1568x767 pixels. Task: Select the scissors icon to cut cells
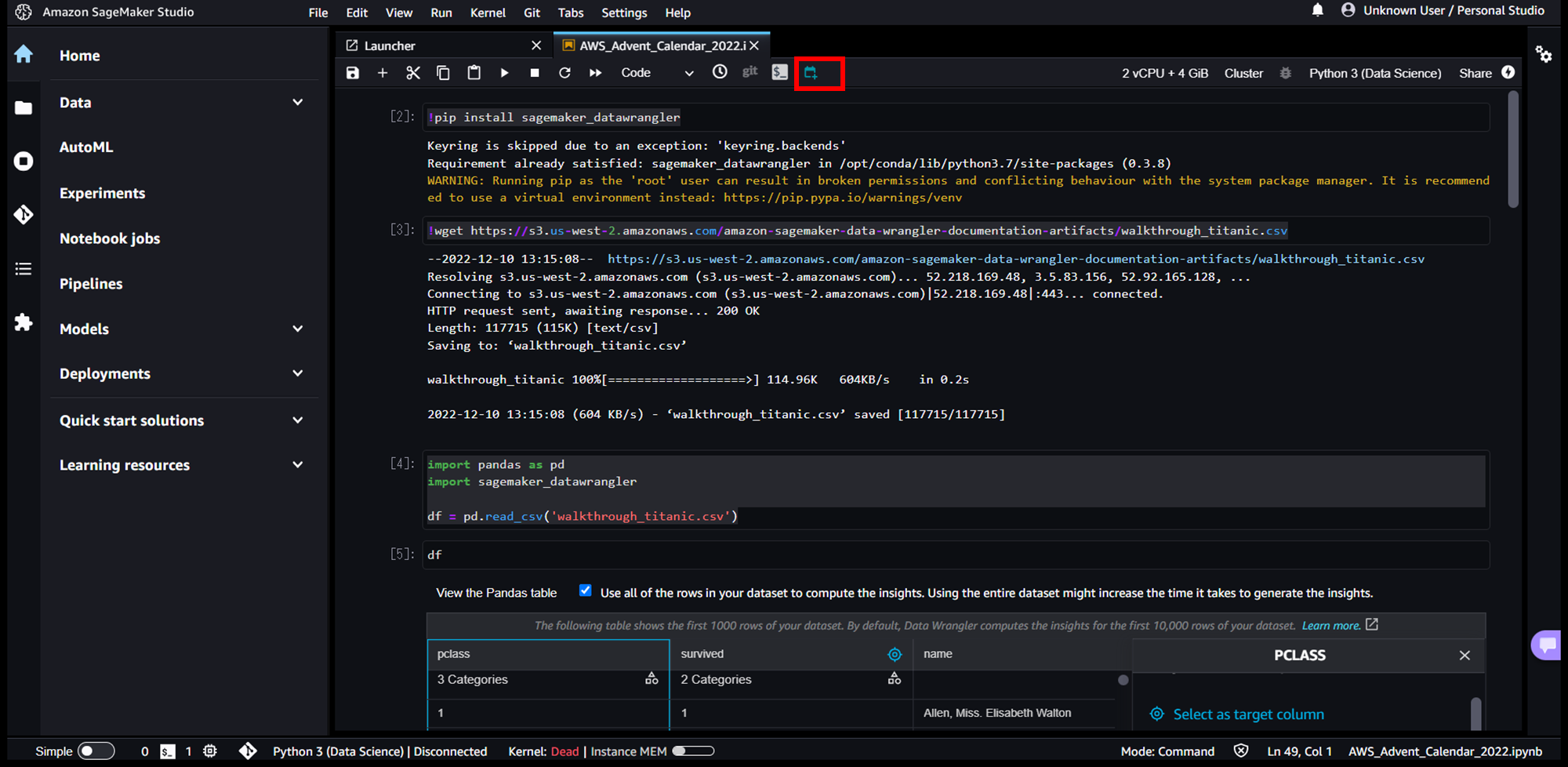(413, 72)
